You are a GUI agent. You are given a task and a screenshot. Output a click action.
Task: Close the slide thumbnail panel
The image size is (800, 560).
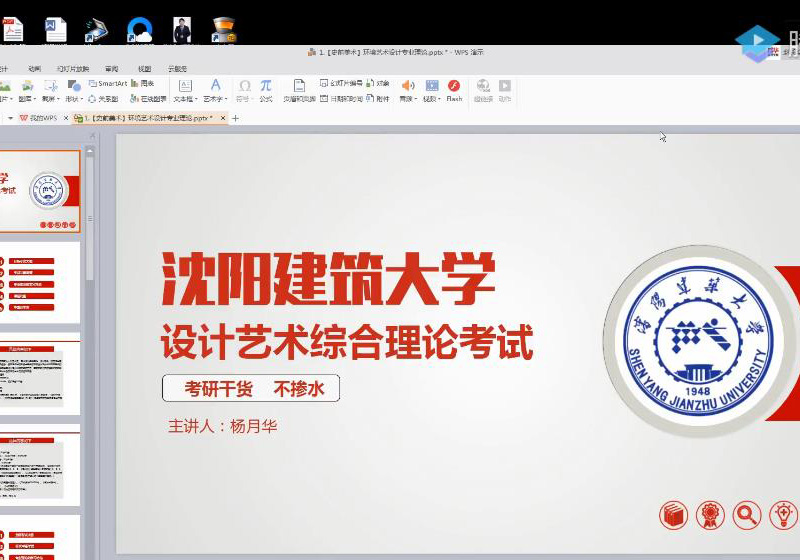coord(92,136)
